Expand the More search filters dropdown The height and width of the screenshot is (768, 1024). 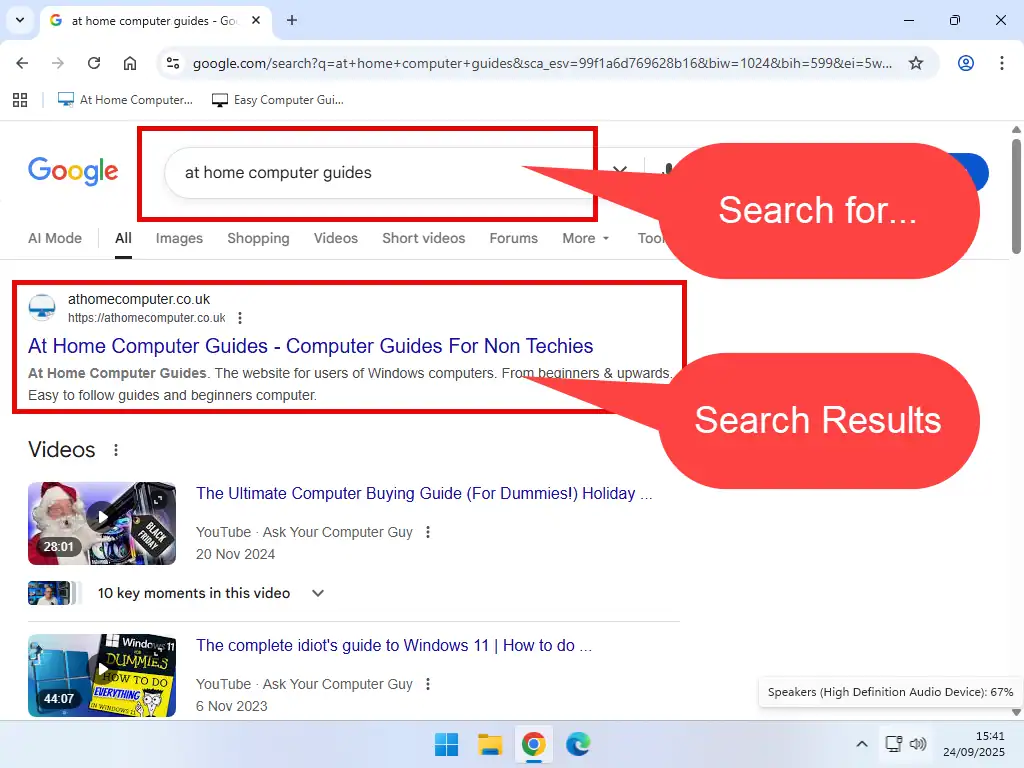[585, 238]
